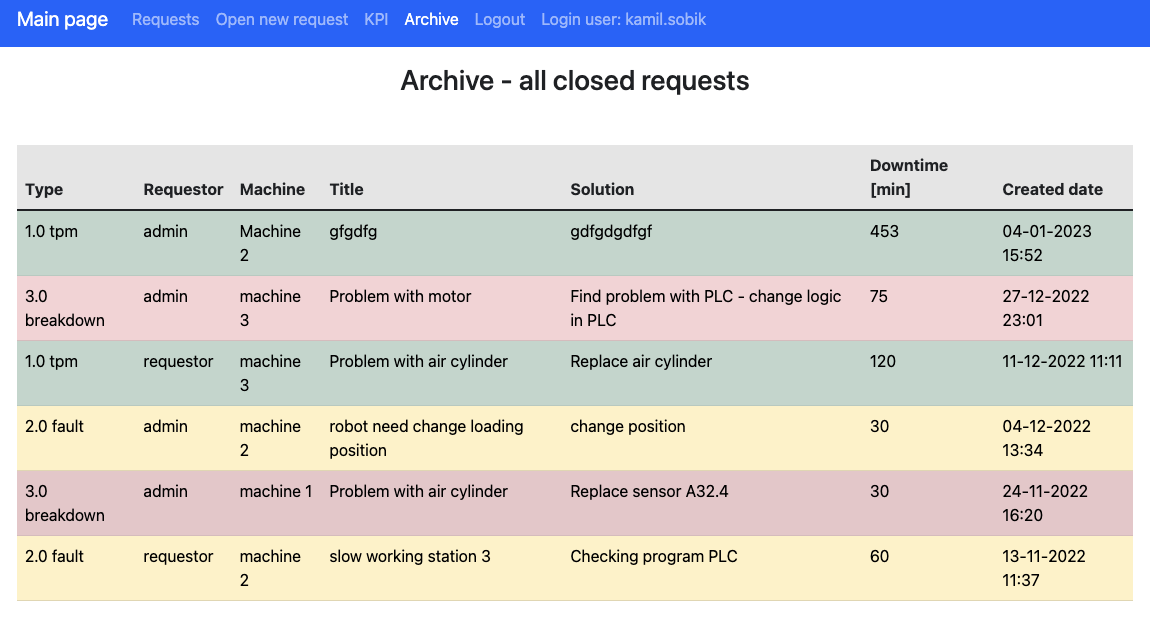Click the slow working station 3 title
This screenshot has width=1150, height=617.
point(410,556)
